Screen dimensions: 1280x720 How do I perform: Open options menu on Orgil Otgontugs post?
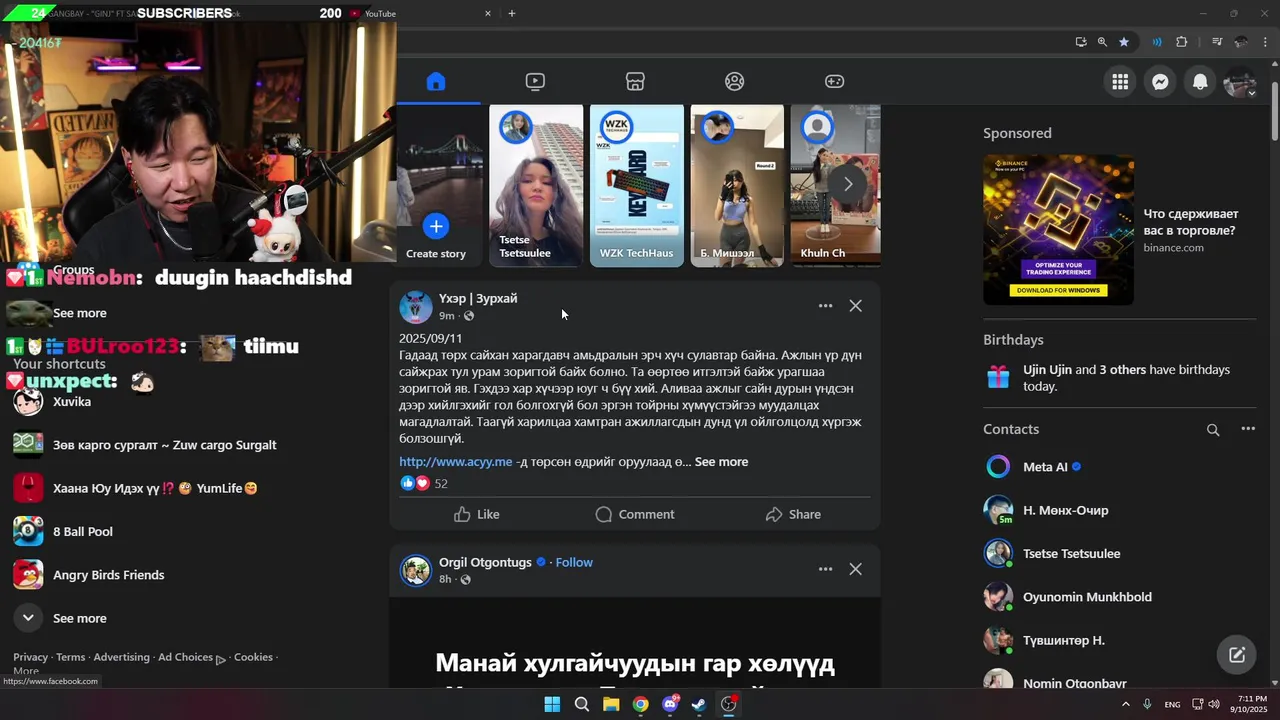pyautogui.click(x=825, y=569)
